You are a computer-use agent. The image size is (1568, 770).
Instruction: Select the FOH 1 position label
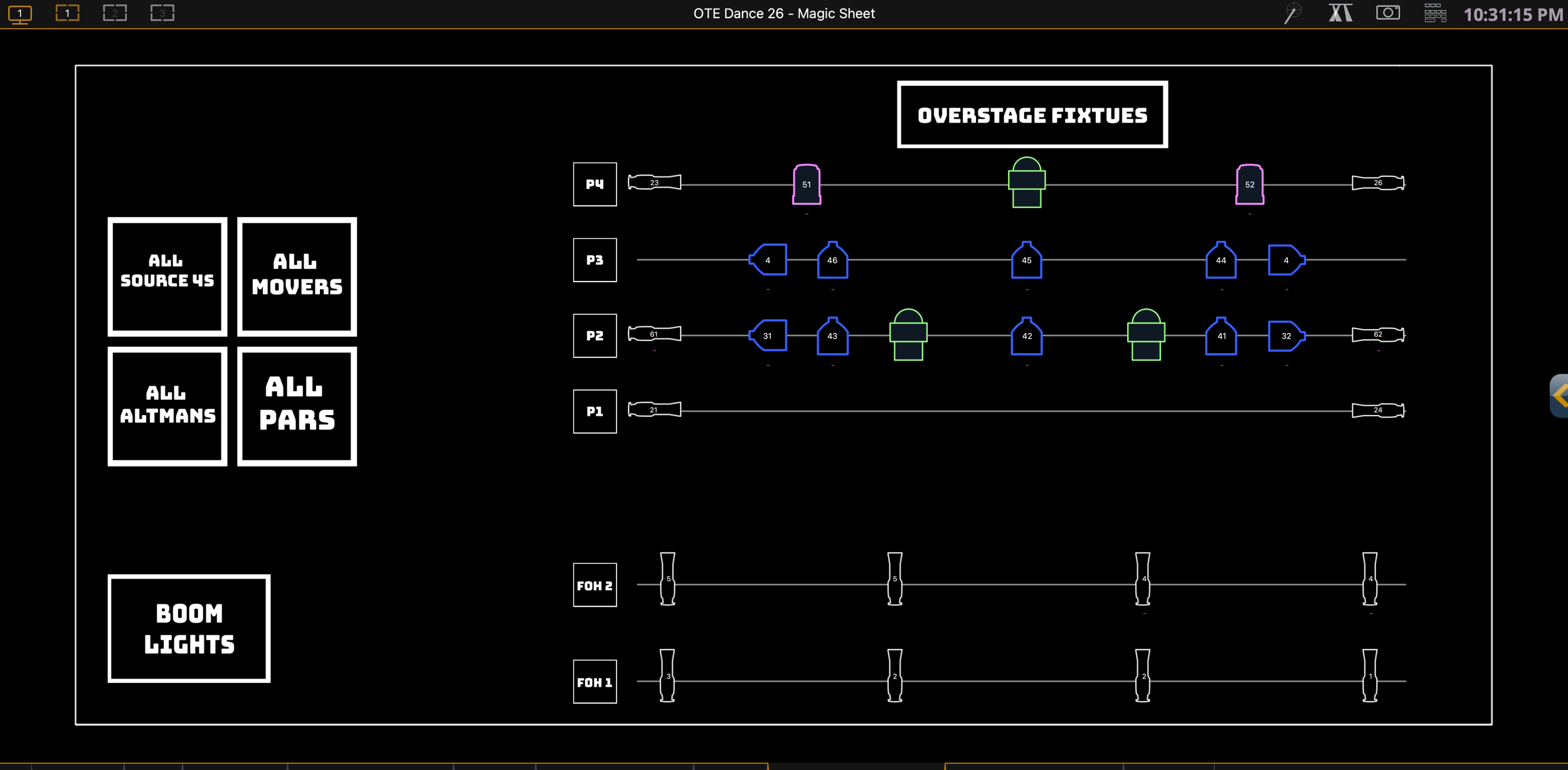pos(595,682)
